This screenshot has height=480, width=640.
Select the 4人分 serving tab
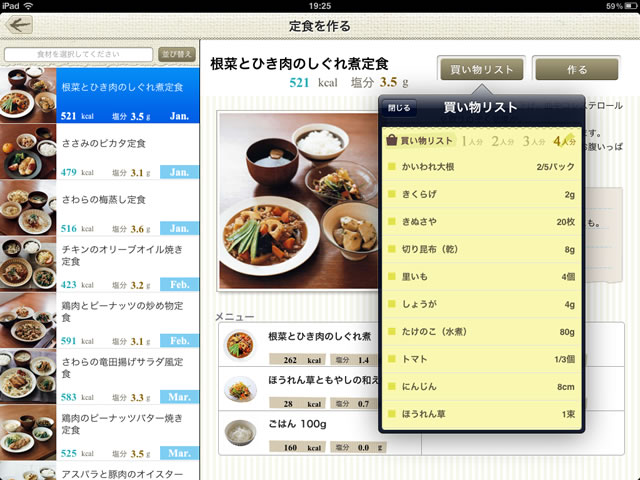[564, 141]
